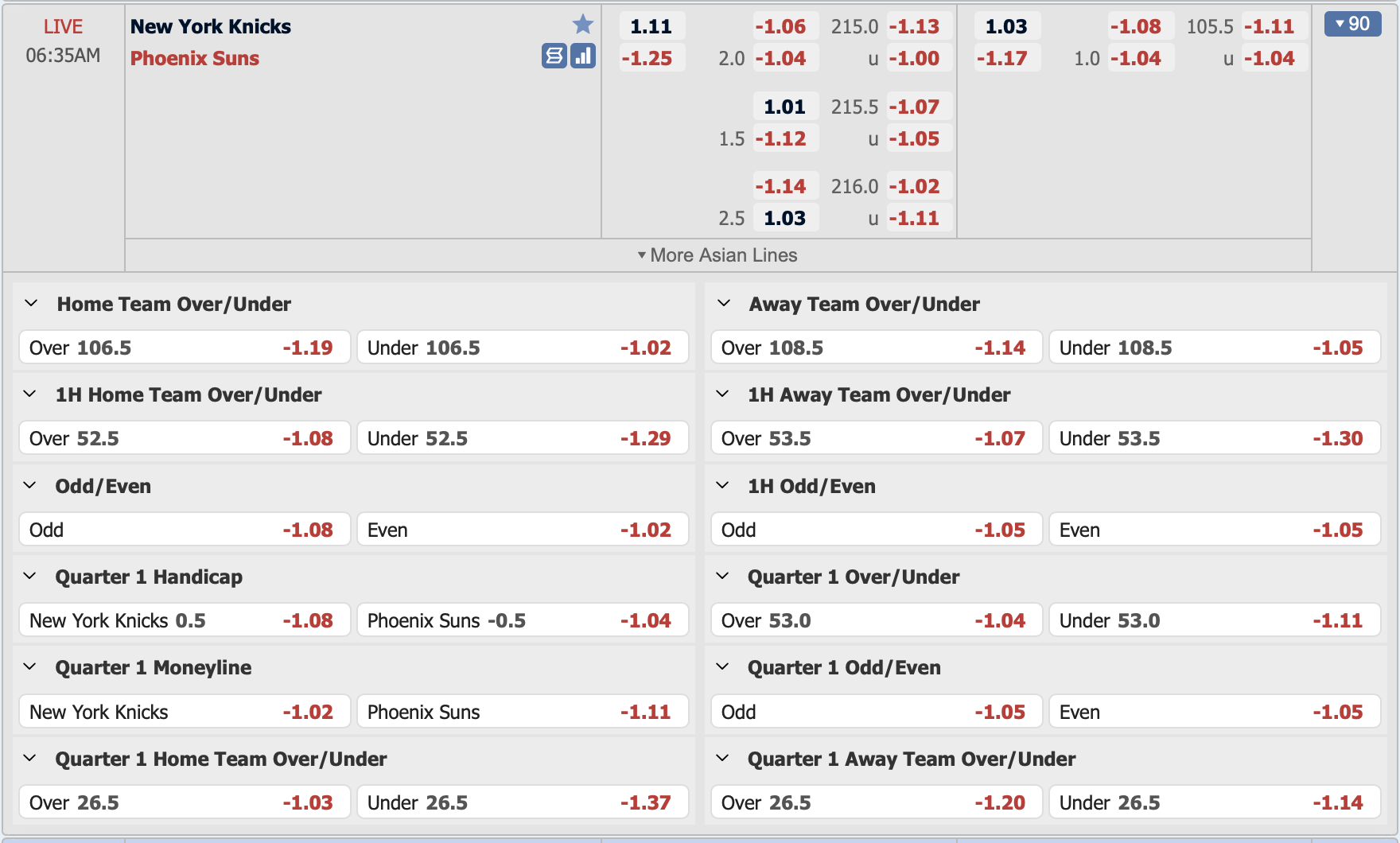The width and height of the screenshot is (1400, 843).
Task: Collapse the 1H Odd/Even section
Action: pyautogui.click(x=722, y=485)
